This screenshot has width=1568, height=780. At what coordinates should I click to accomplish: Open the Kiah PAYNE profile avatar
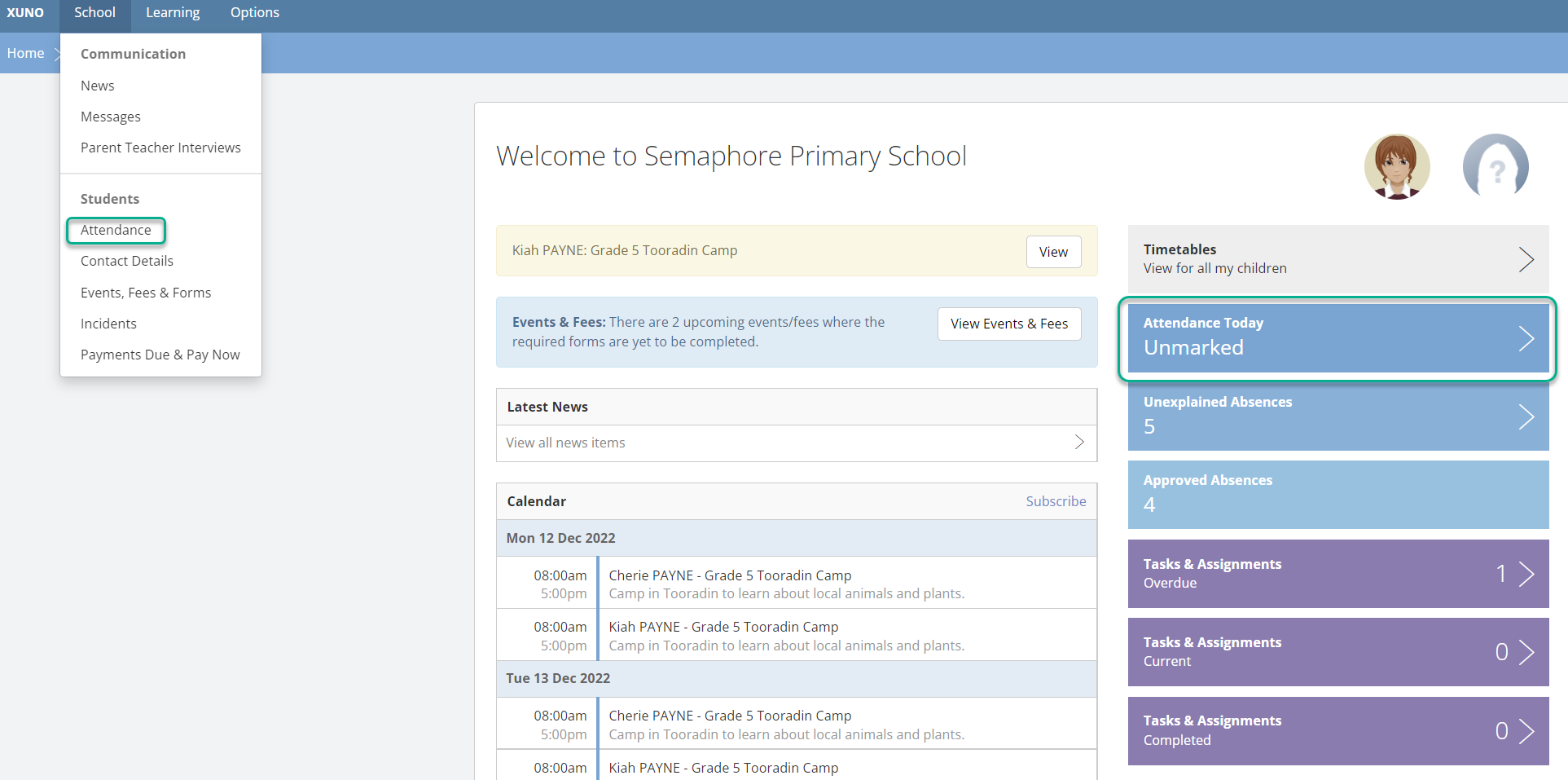pos(1396,166)
